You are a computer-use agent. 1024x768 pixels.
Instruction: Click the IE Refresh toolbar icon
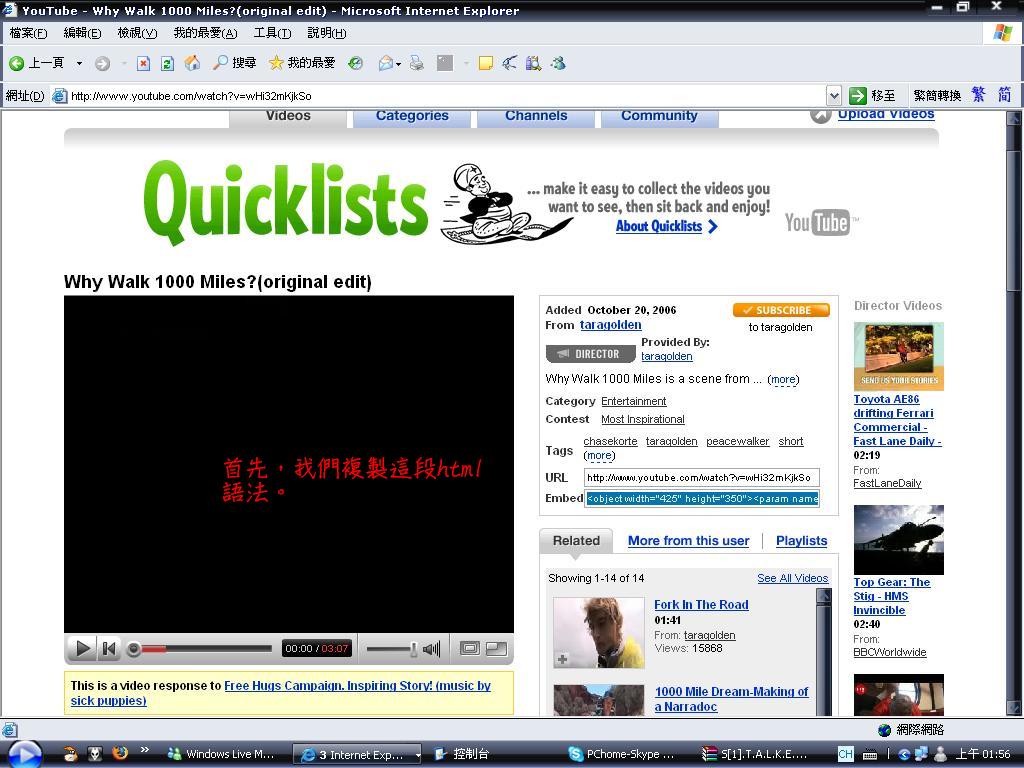167,63
